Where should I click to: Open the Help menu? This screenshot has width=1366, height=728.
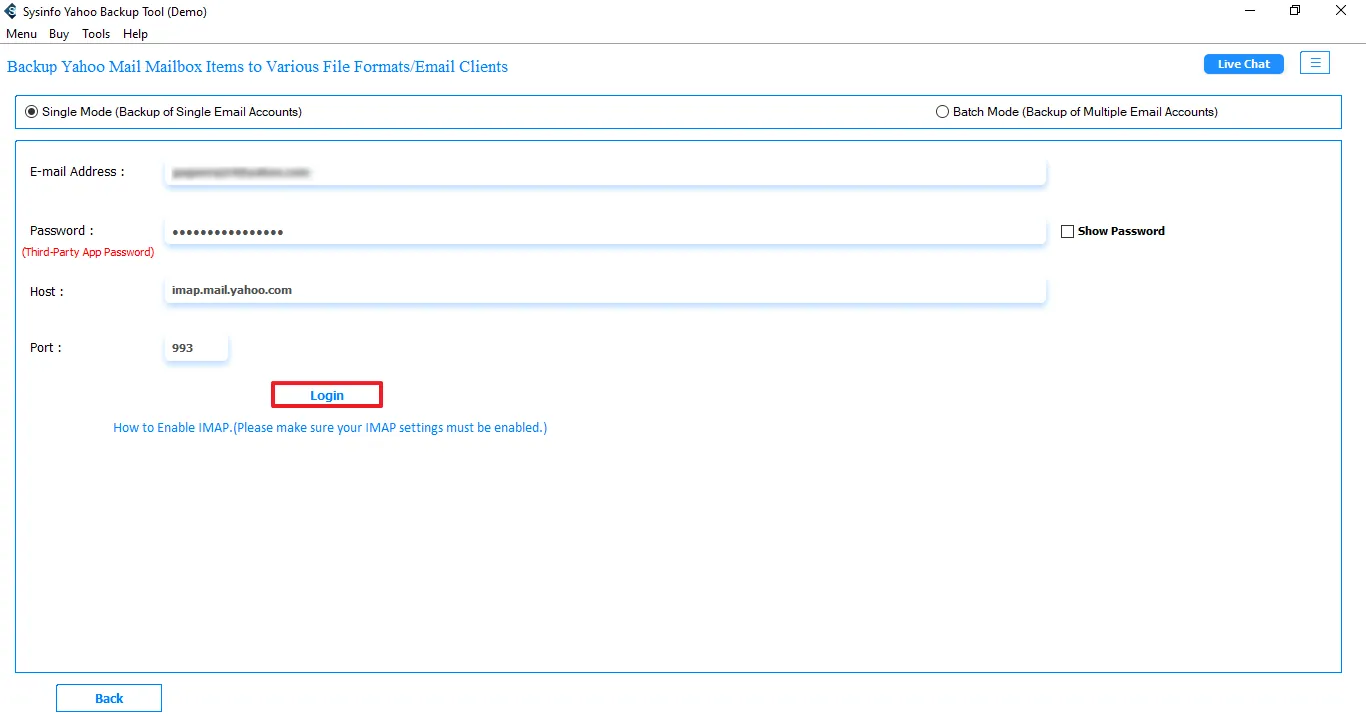coord(135,34)
